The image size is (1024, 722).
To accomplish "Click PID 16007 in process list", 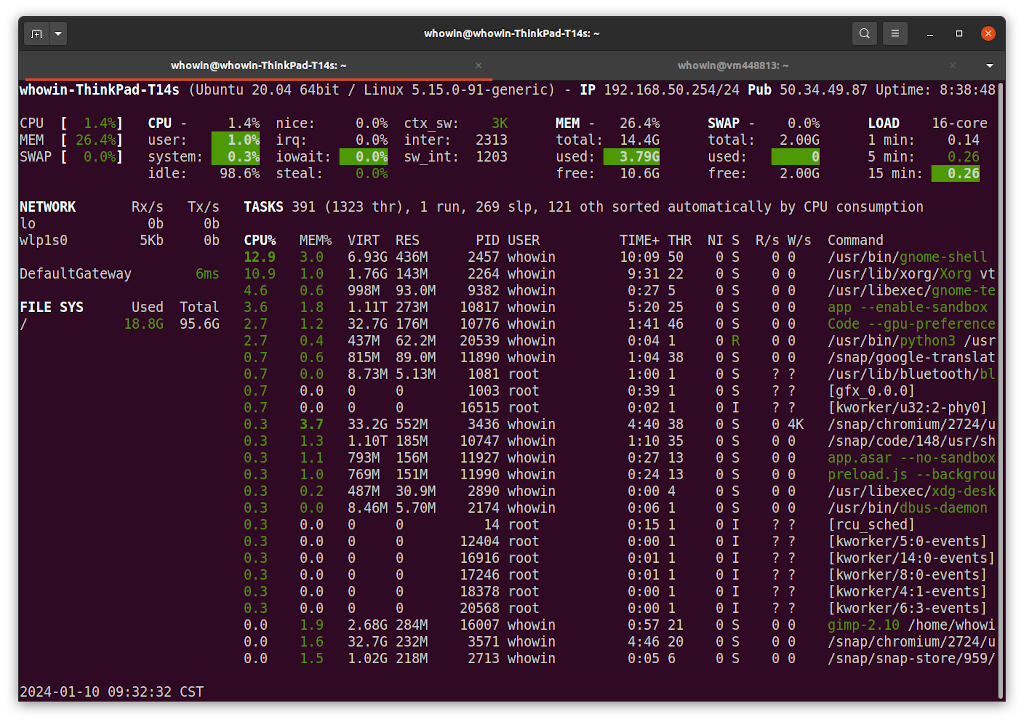I will 479,625.
